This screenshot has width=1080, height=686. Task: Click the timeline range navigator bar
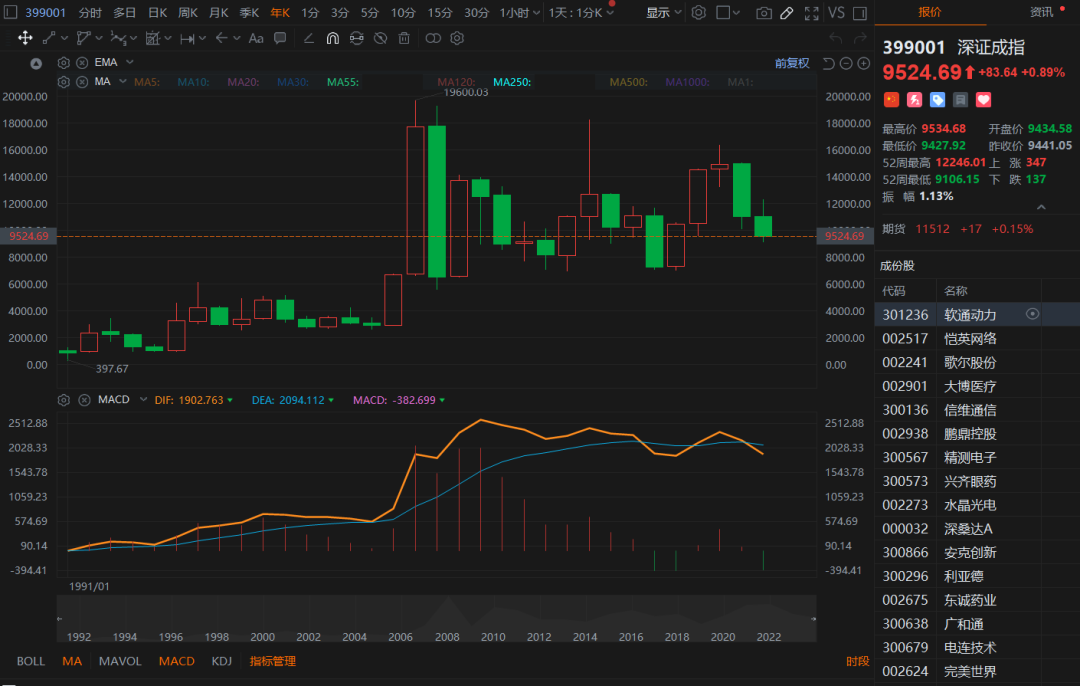click(x=437, y=619)
